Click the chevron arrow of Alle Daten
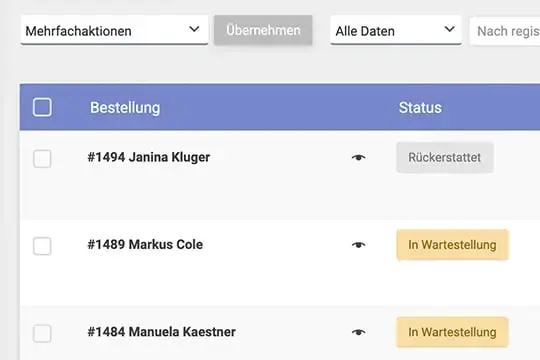Viewport: 540px width, 360px height. coord(449,29)
